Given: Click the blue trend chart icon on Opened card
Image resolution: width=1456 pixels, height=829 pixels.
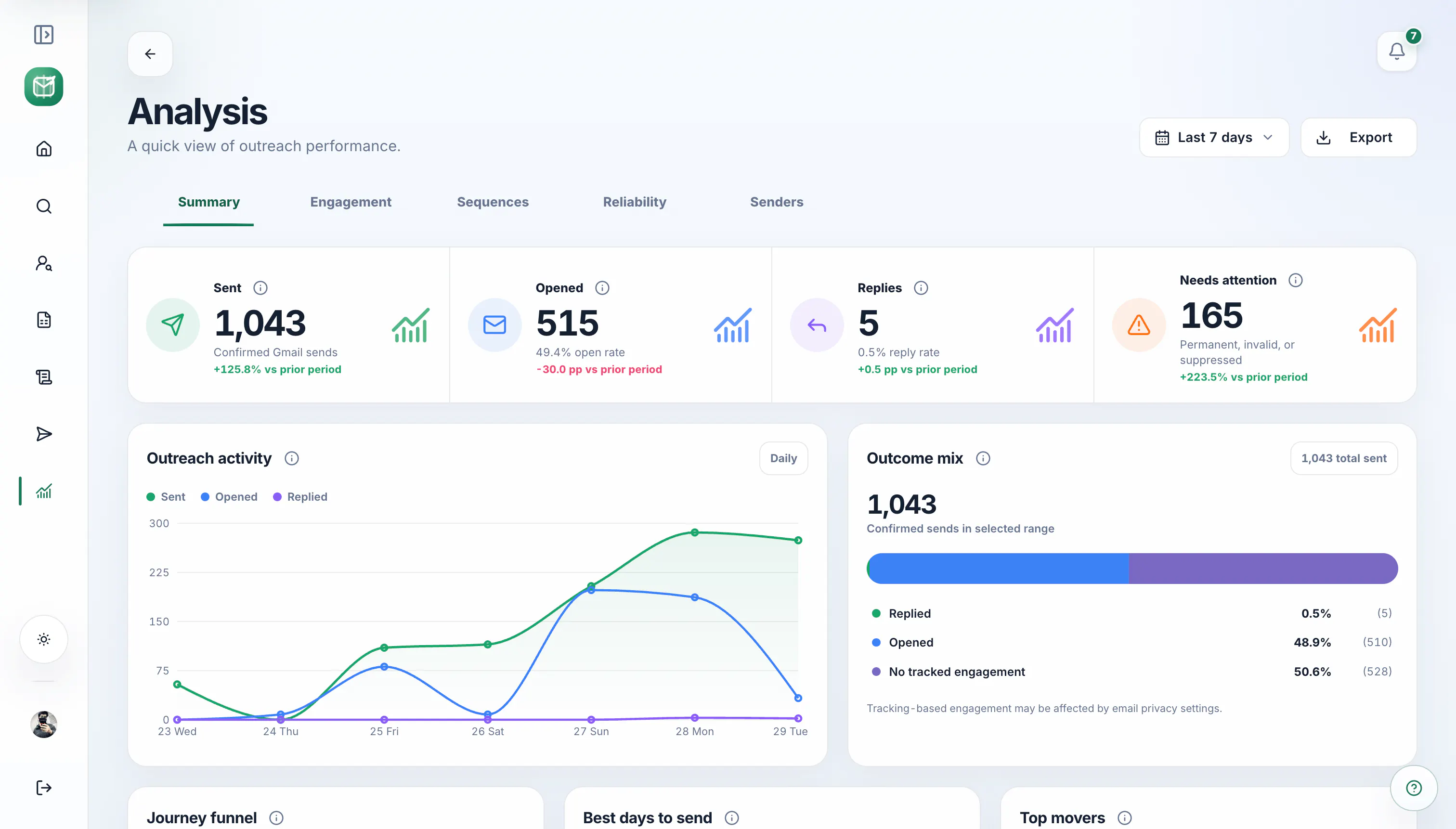Looking at the screenshot, I should coord(733,325).
